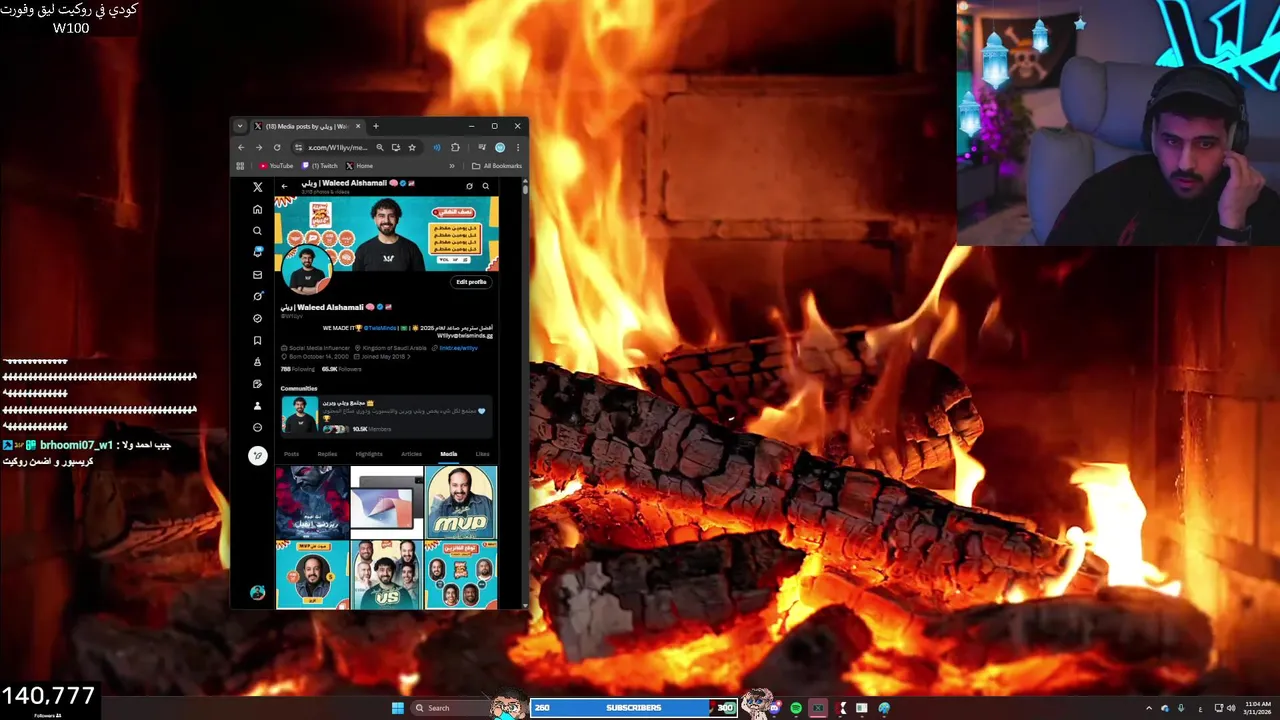Open the Grok icon in the X sidebar
This screenshot has height=720, width=1280.
(x=257, y=296)
